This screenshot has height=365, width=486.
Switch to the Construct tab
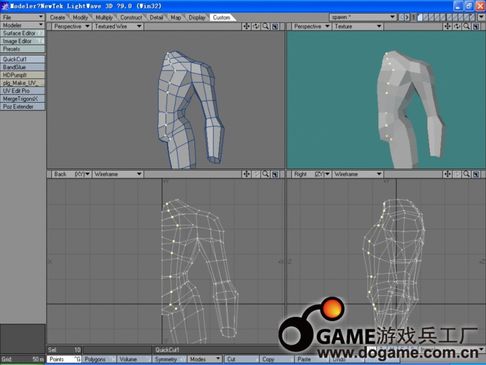point(131,17)
